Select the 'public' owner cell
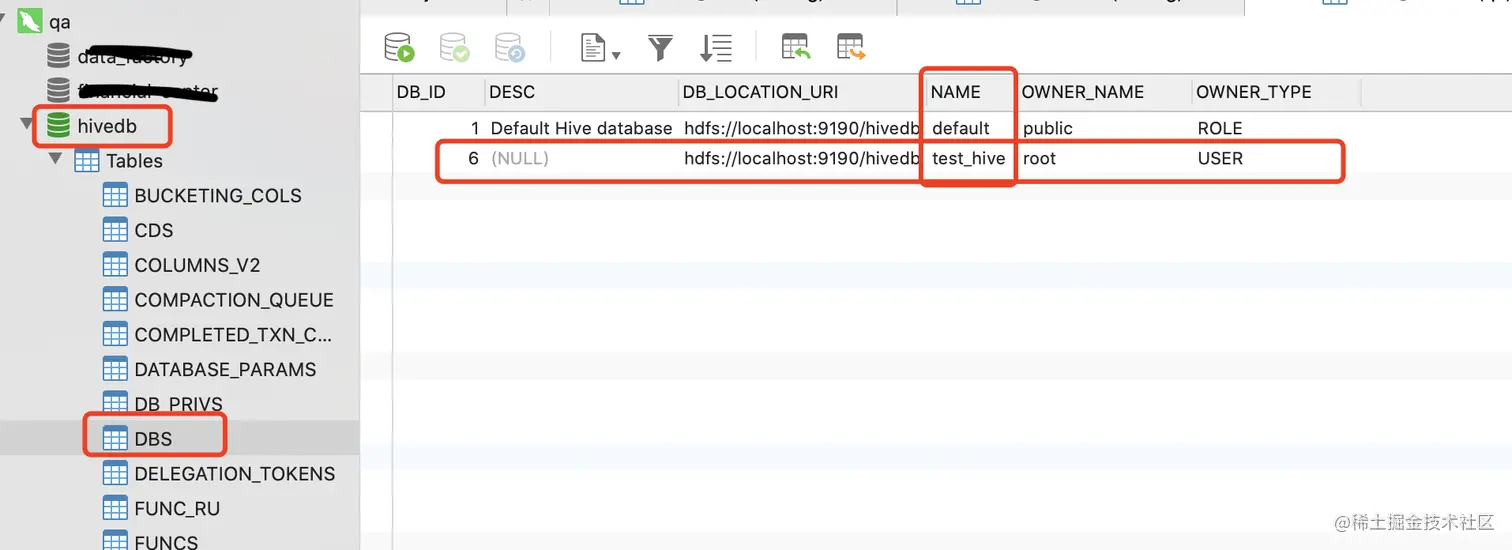 (1048, 128)
